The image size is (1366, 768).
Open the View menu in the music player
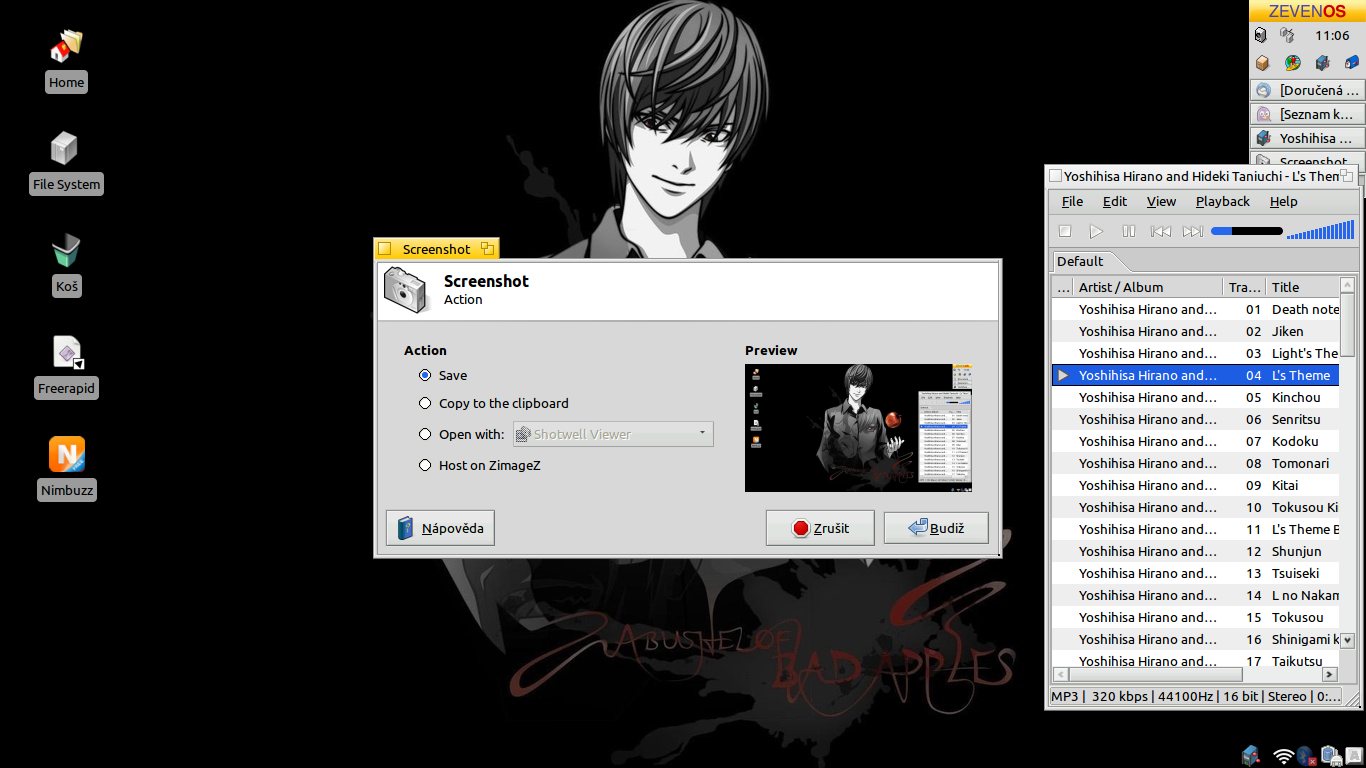coord(1161,201)
